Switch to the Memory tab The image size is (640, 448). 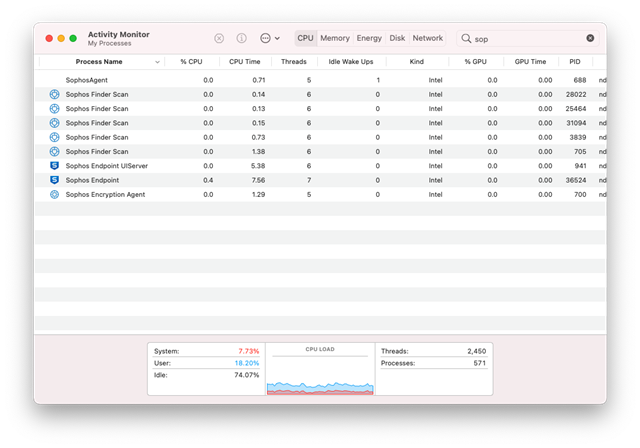coord(335,38)
